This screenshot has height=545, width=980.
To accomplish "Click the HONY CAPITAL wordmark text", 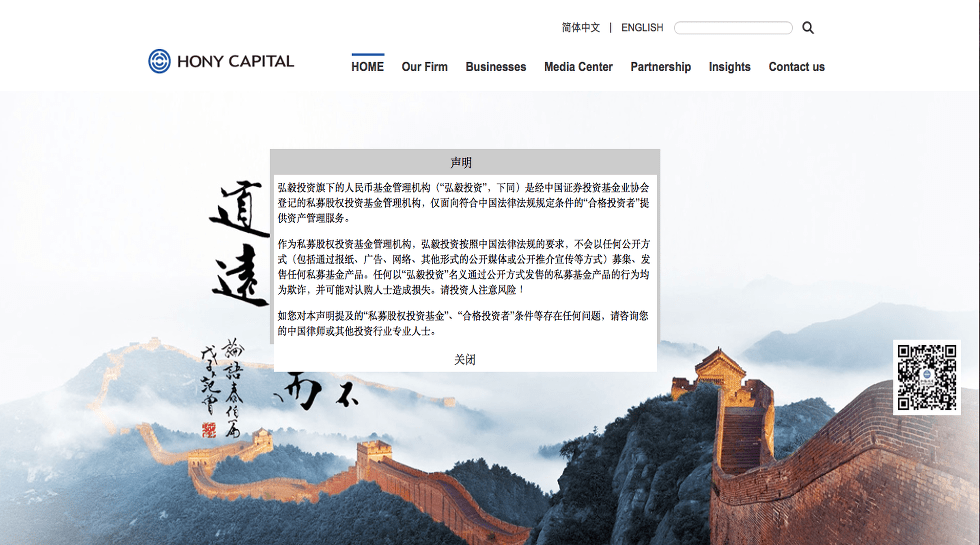I will click(235, 61).
